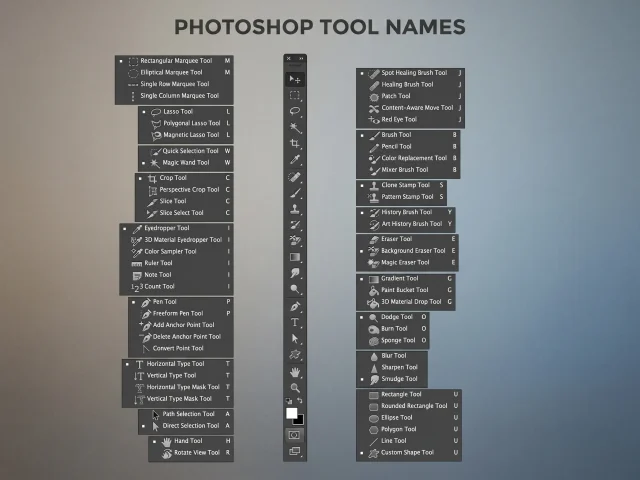Select the Eraser icon in the toolbar
Screen dimensions: 640x480
tap(295, 241)
